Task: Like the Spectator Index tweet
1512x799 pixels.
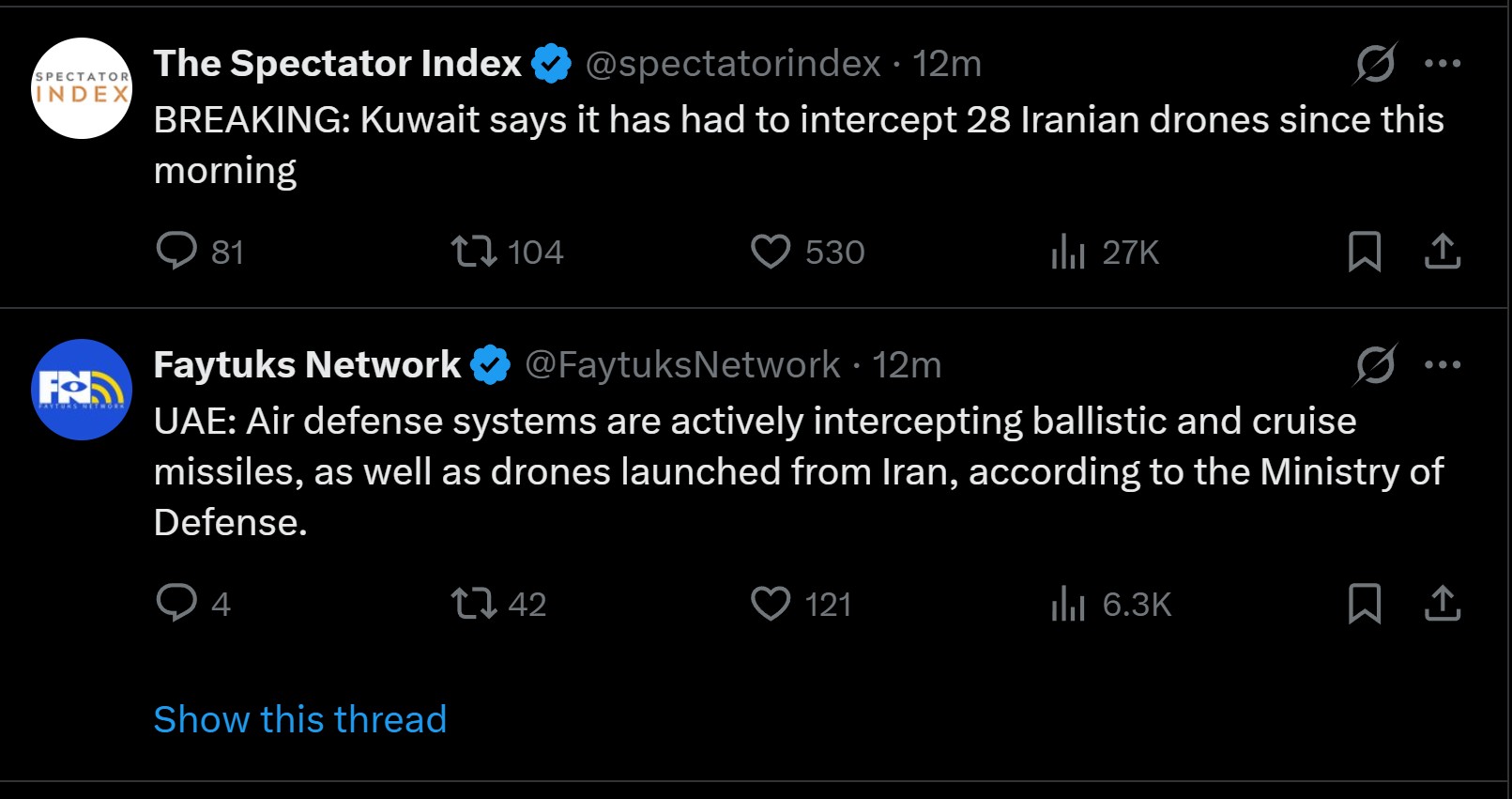Action: click(x=771, y=252)
